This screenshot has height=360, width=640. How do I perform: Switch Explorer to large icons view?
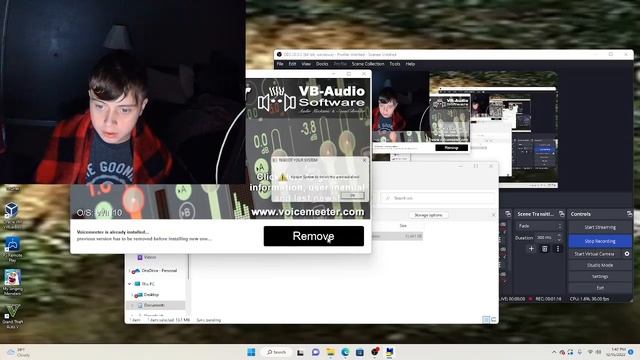493,320
